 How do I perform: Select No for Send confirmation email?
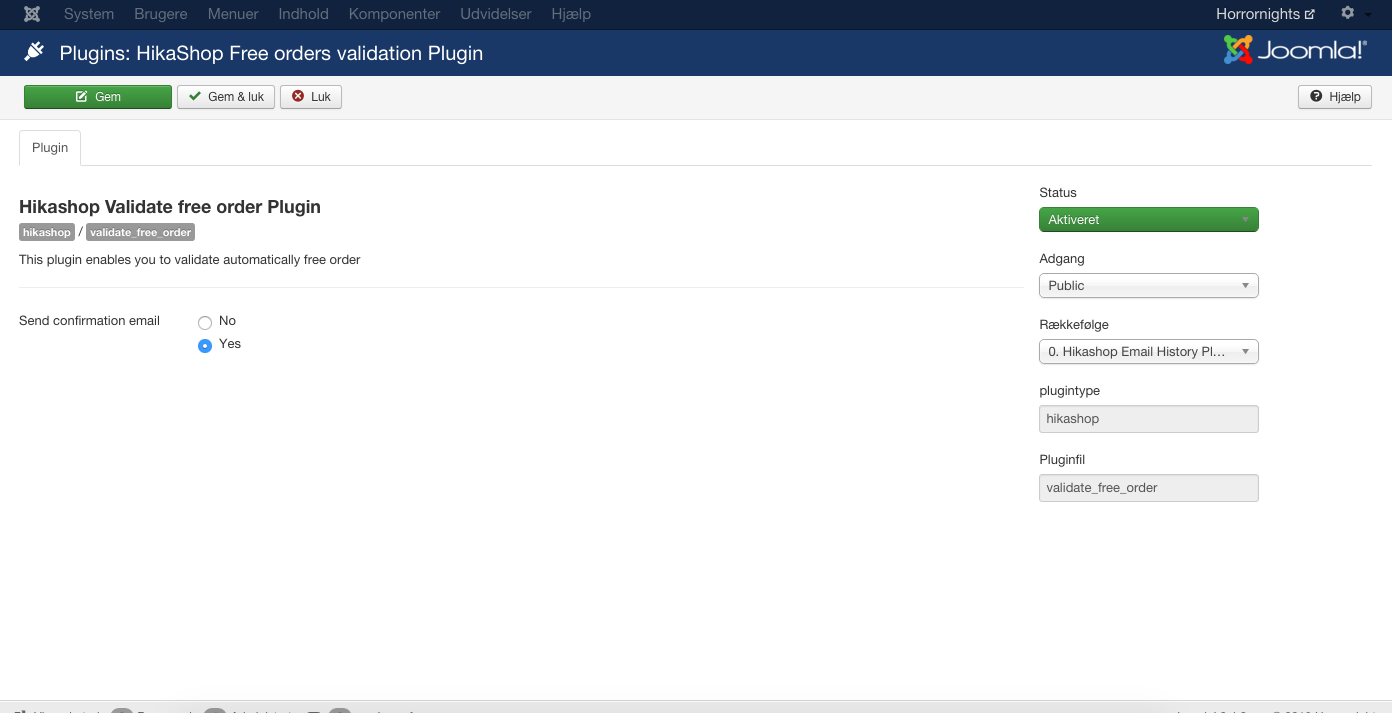[x=205, y=323]
